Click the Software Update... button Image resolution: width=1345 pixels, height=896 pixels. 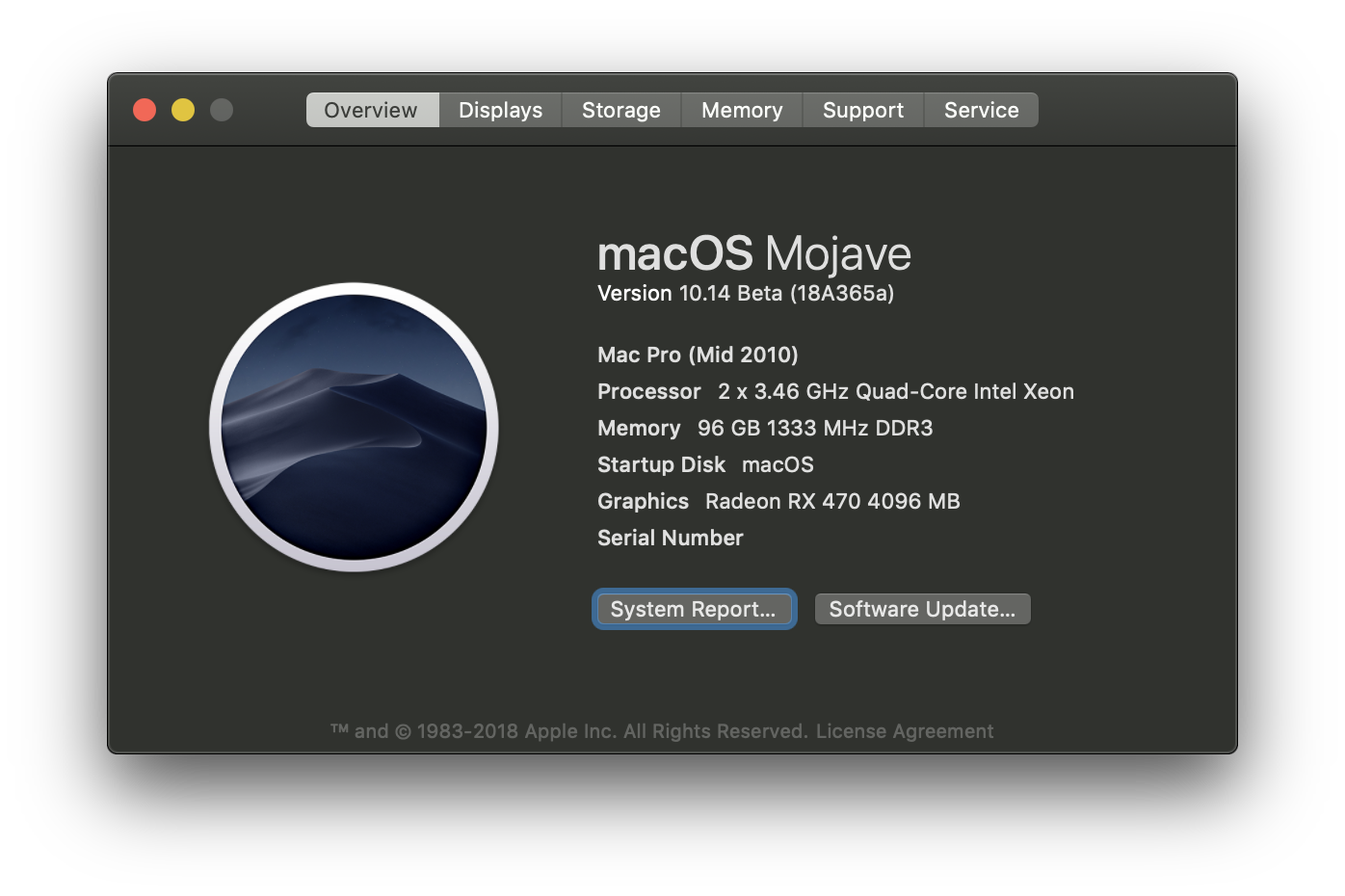pyautogui.click(x=922, y=609)
